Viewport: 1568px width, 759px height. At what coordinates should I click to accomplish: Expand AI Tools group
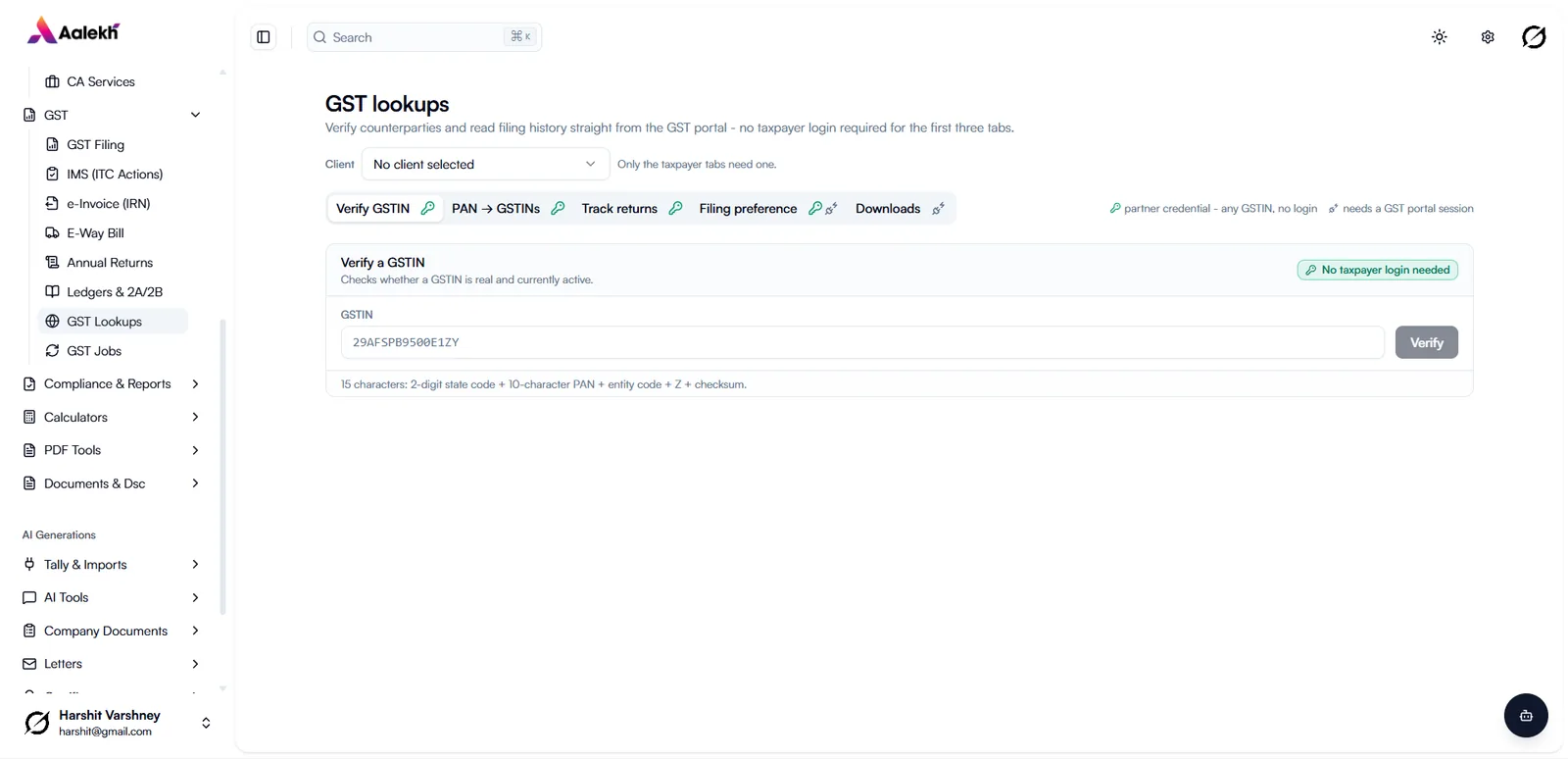pyautogui.click(x=112, y=597)
